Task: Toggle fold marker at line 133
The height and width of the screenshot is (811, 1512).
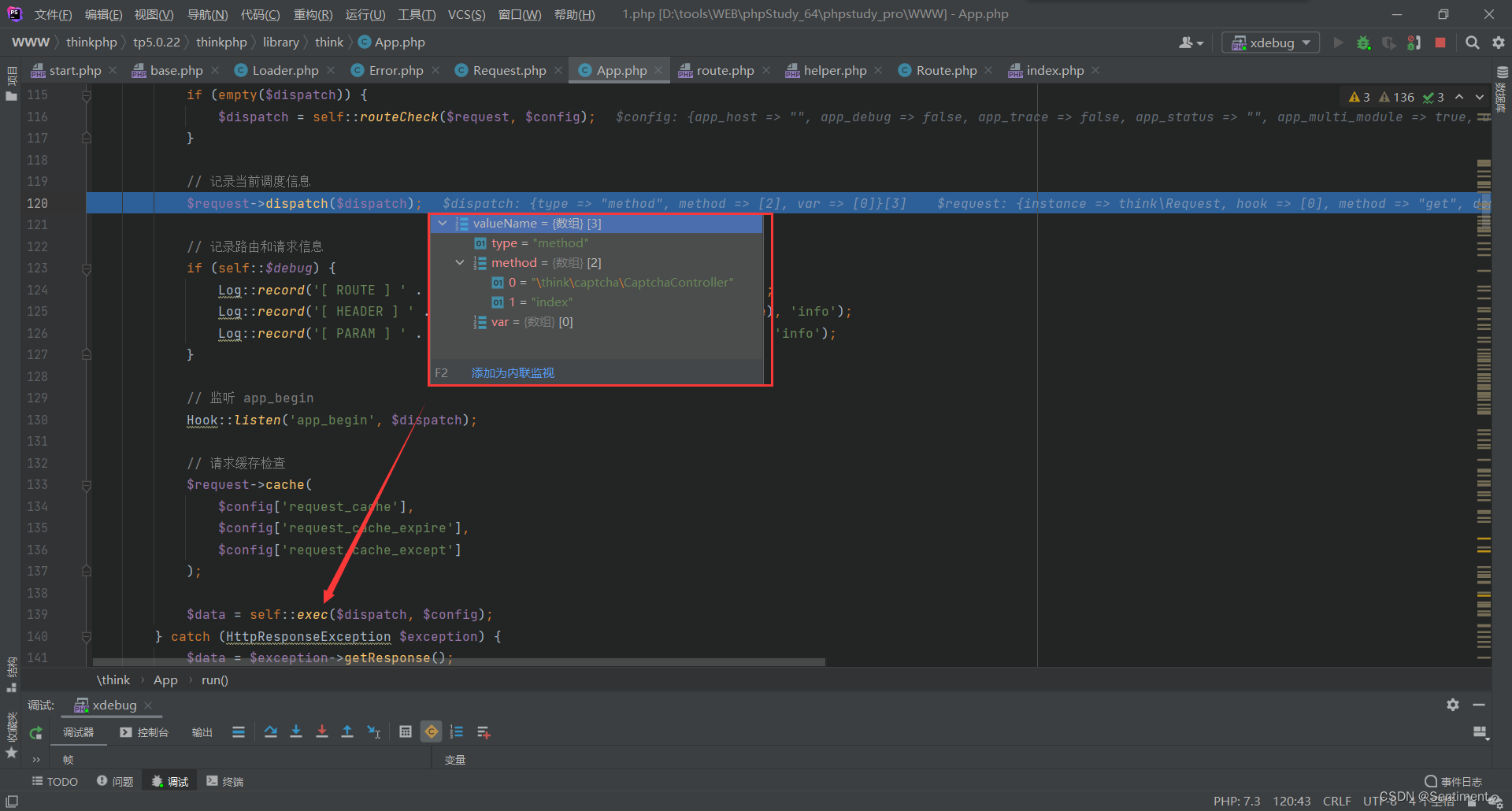Action: [x=87, y=485]
